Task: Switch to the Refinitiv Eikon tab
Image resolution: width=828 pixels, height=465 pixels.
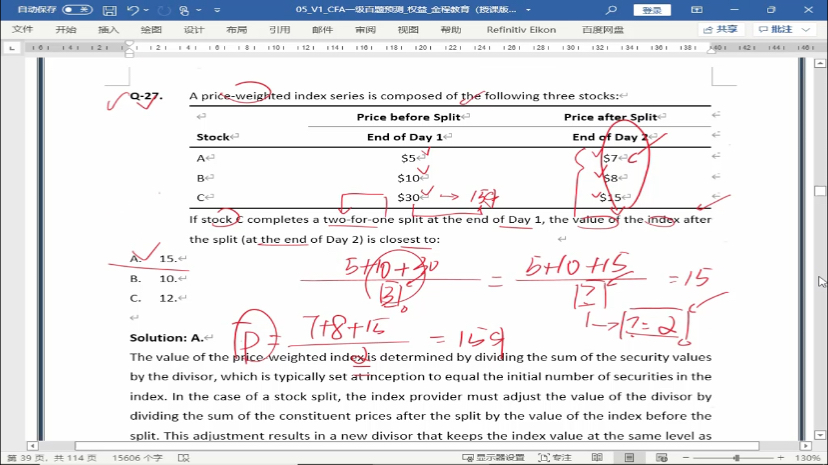Action: 521,30
